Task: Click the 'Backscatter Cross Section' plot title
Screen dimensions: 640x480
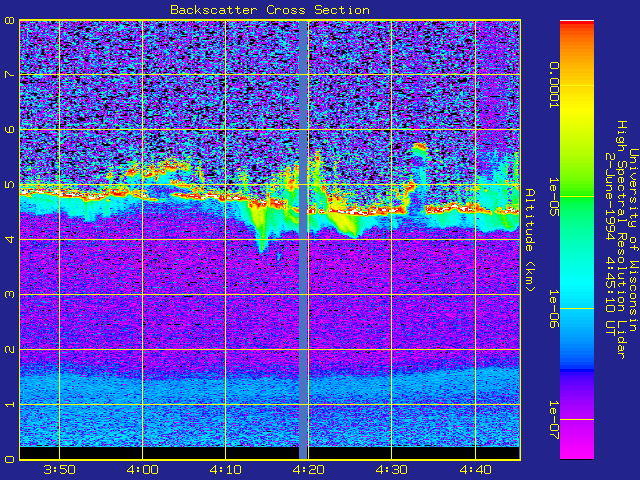Action: click(x=270, y=10)
